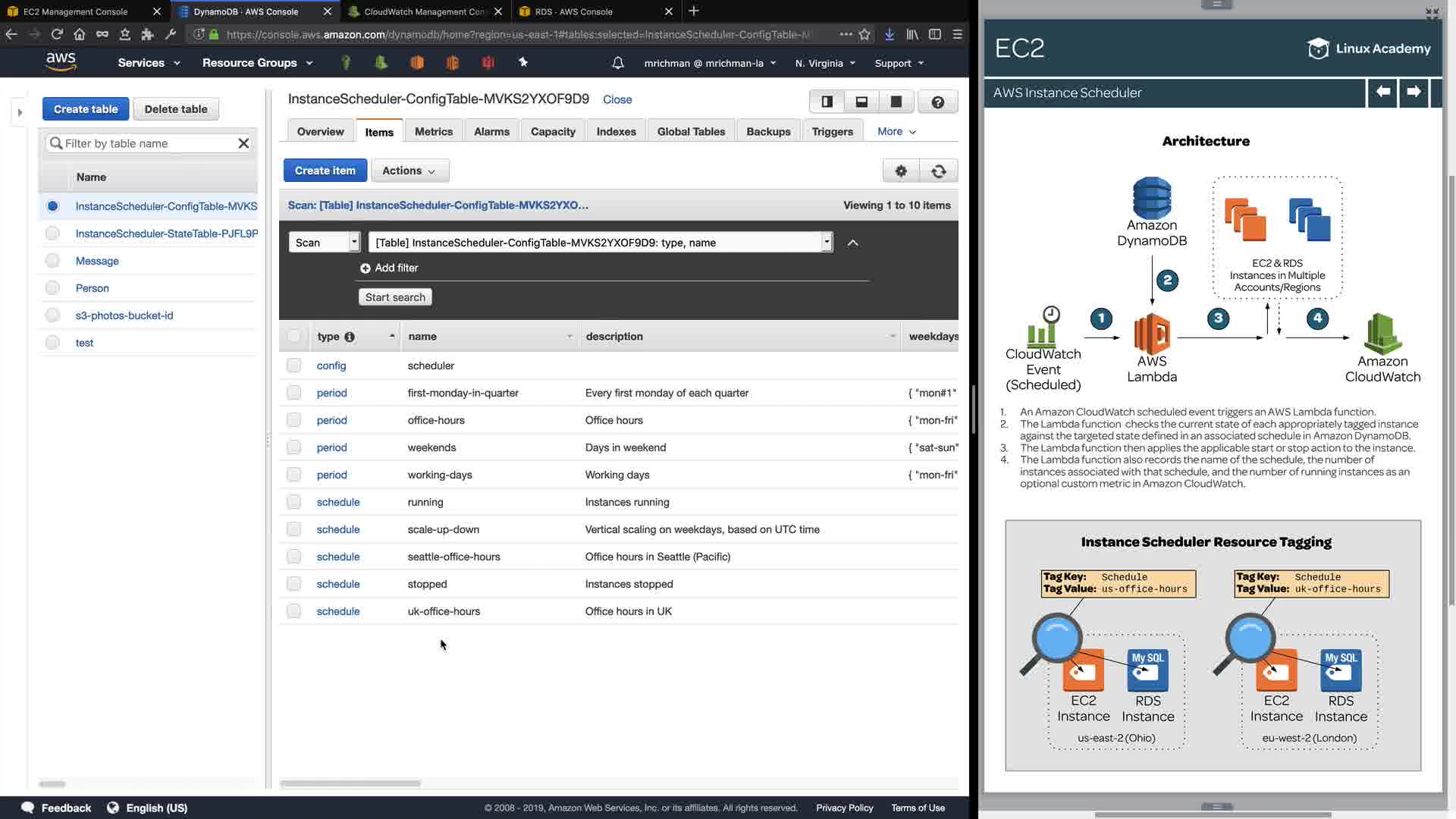Open the More tabs dropdown

[x=896, y=131]
